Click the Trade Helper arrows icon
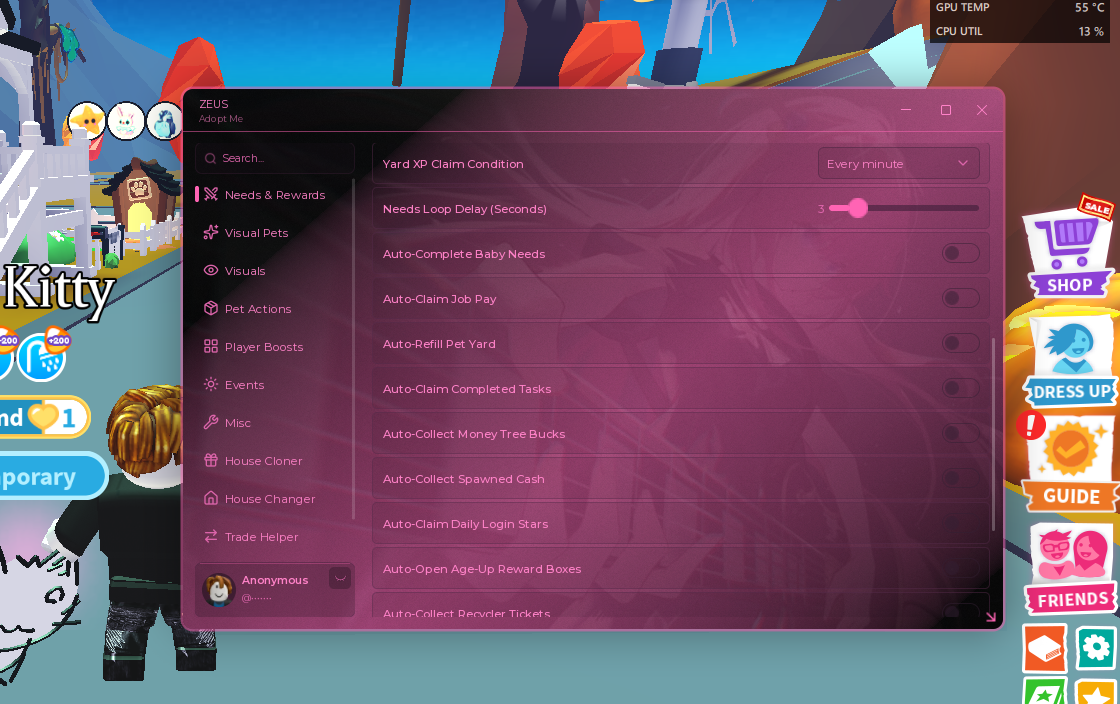1120x704 pixels. [211, 535]
